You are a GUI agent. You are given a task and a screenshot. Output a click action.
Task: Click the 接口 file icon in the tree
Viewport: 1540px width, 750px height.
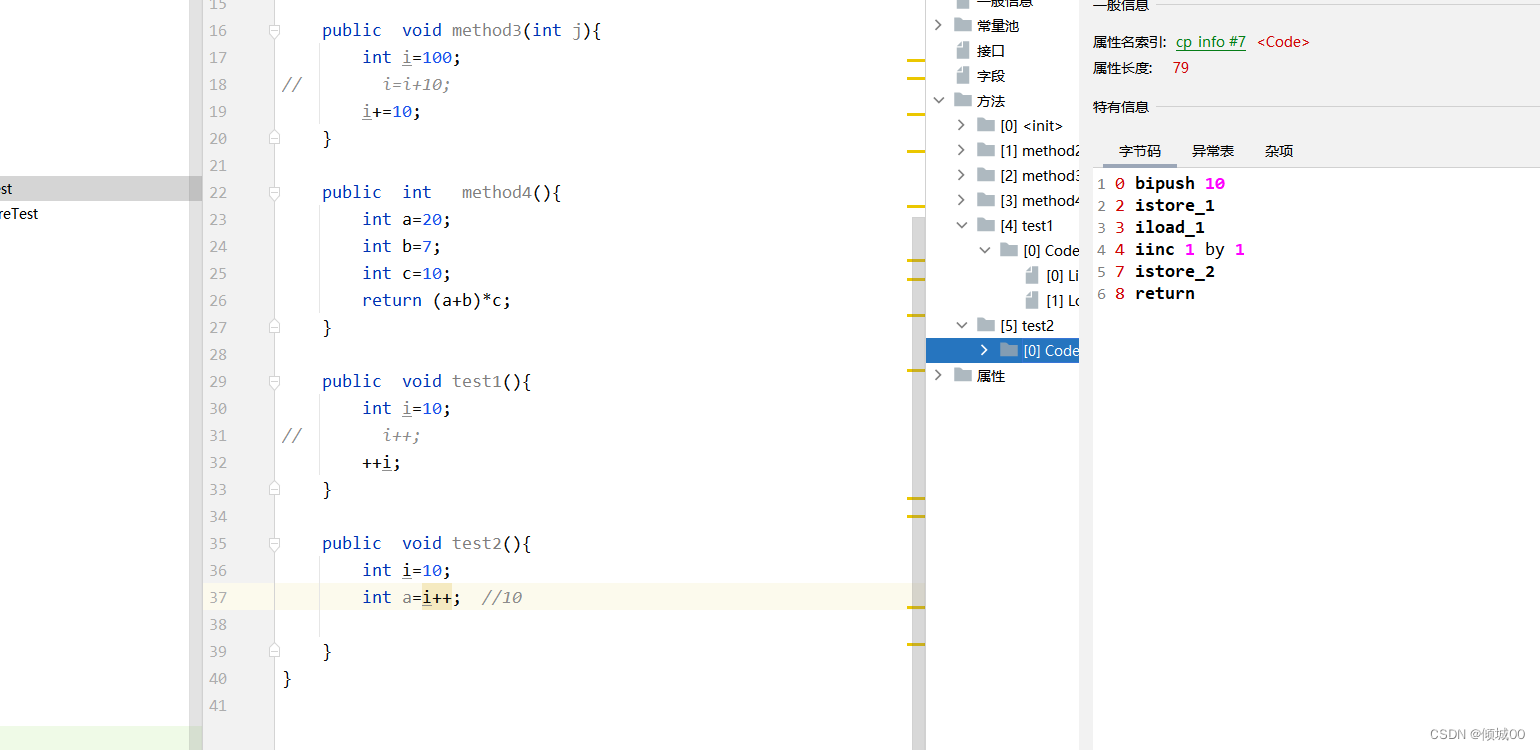963,50
